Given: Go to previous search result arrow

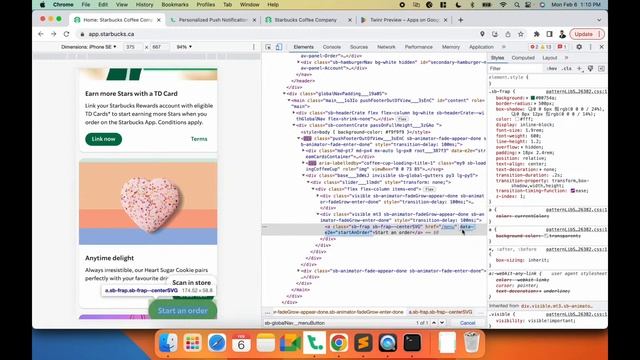Looking at the screenshot, I should (434, 323).
